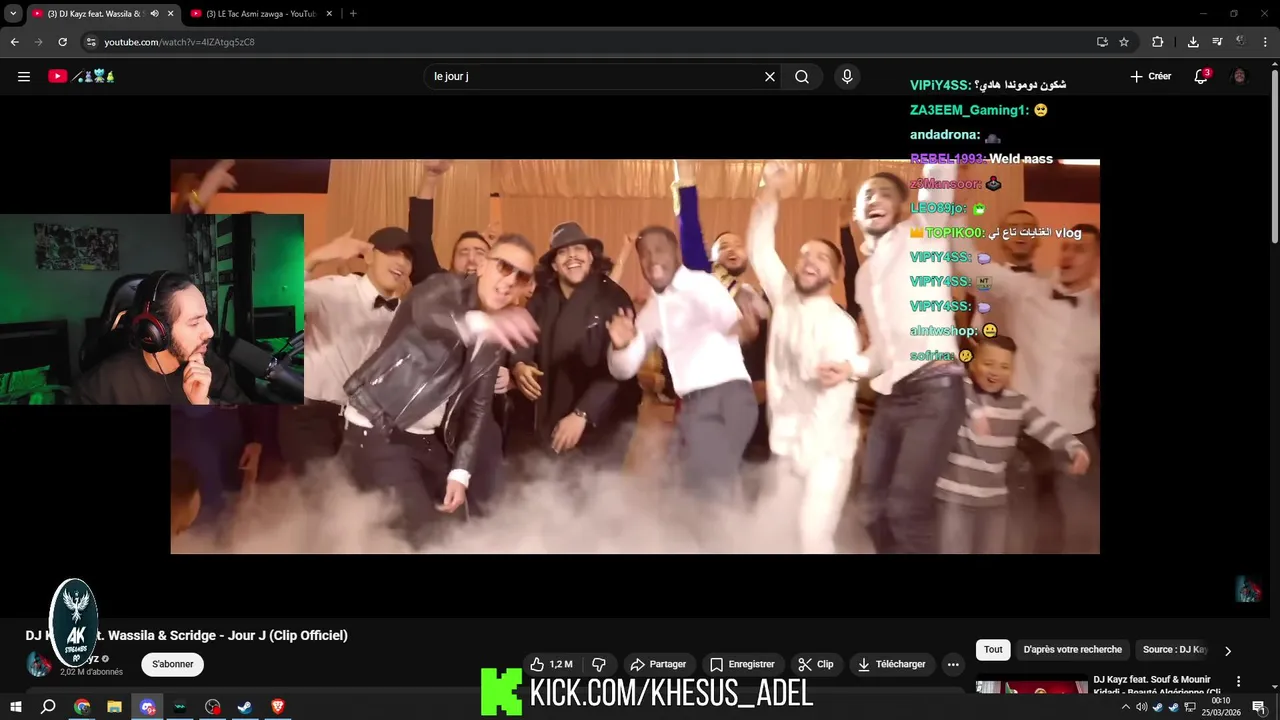Share the video via Partager

tap(658, 664)
